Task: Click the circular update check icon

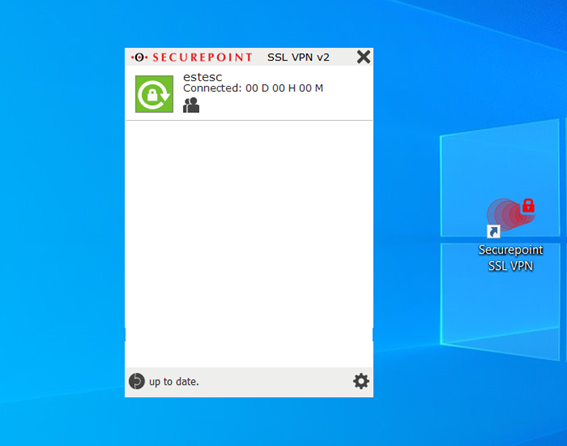Action: coord(137,381)
